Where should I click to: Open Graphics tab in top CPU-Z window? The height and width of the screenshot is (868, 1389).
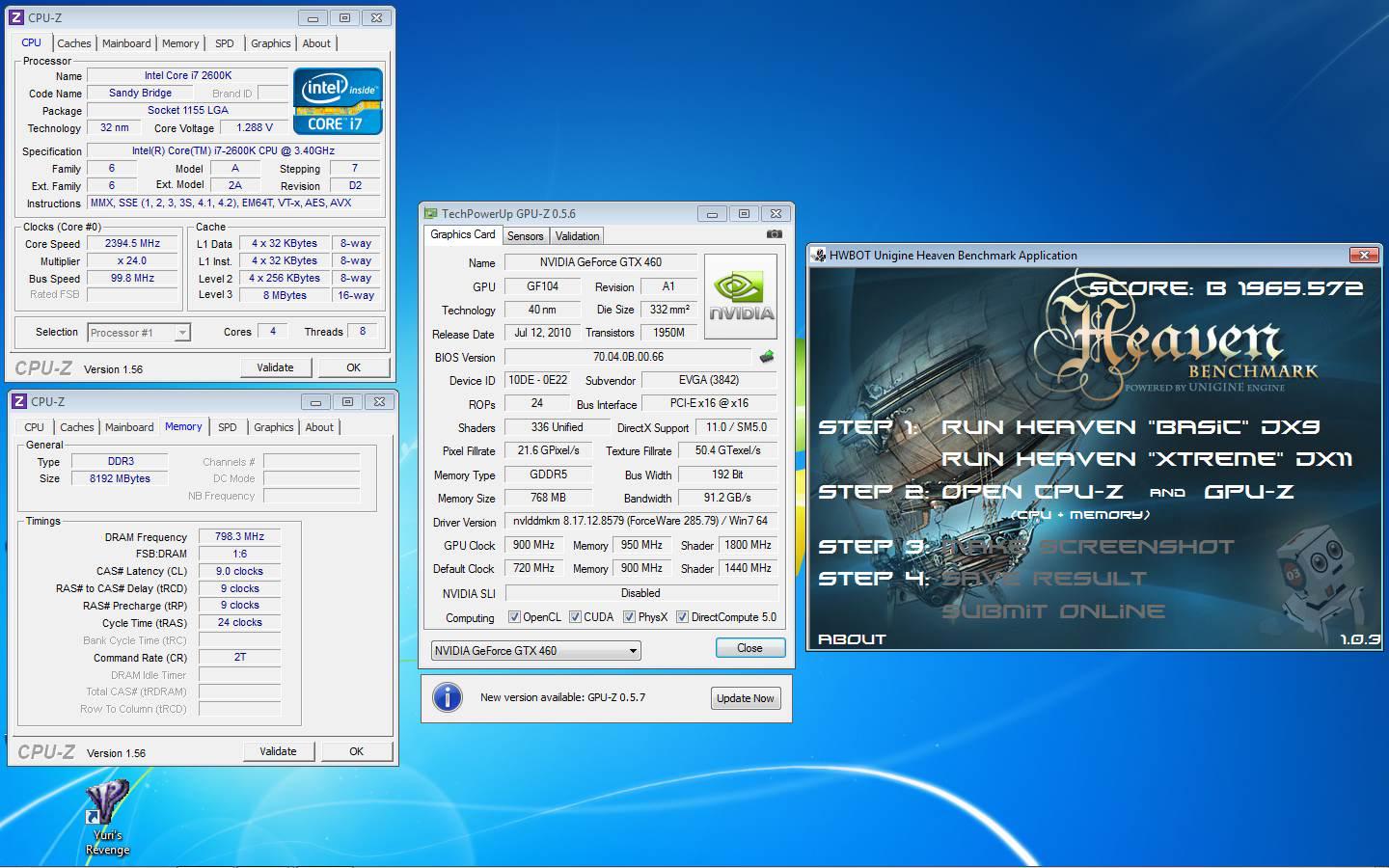click(270, 43)
